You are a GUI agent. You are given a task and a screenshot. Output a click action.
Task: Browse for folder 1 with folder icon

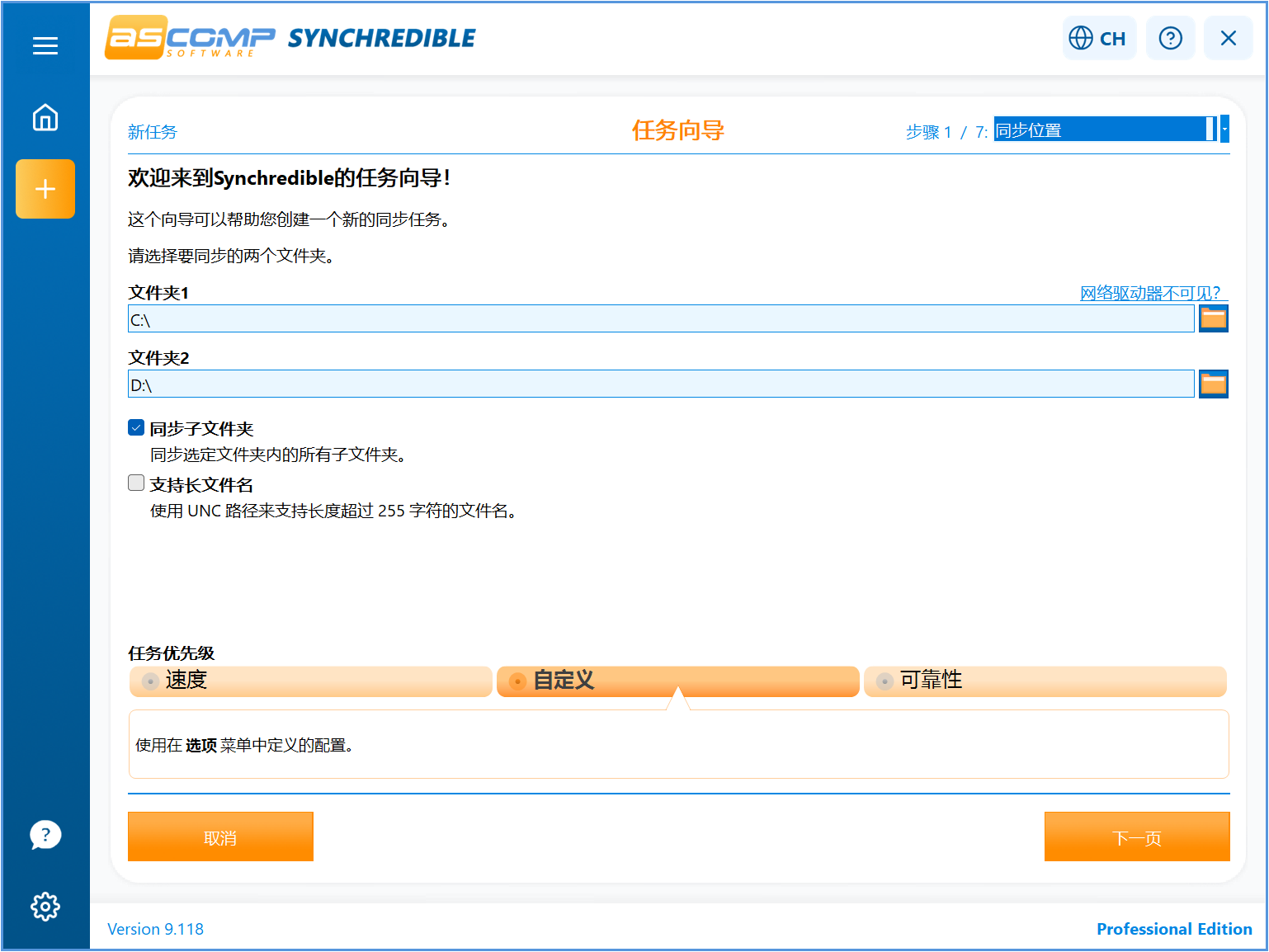(1213, 318)
